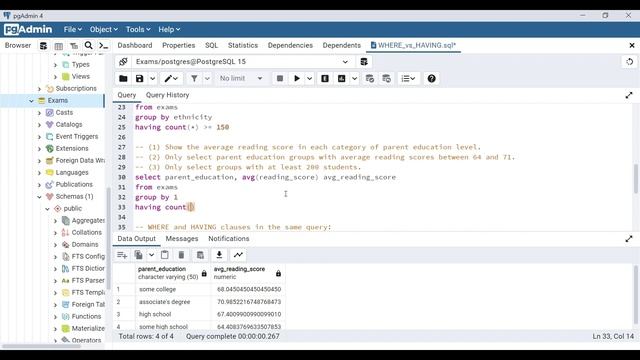640x360 pixels.
Task: Open the File menu
Action: point(73,29)
